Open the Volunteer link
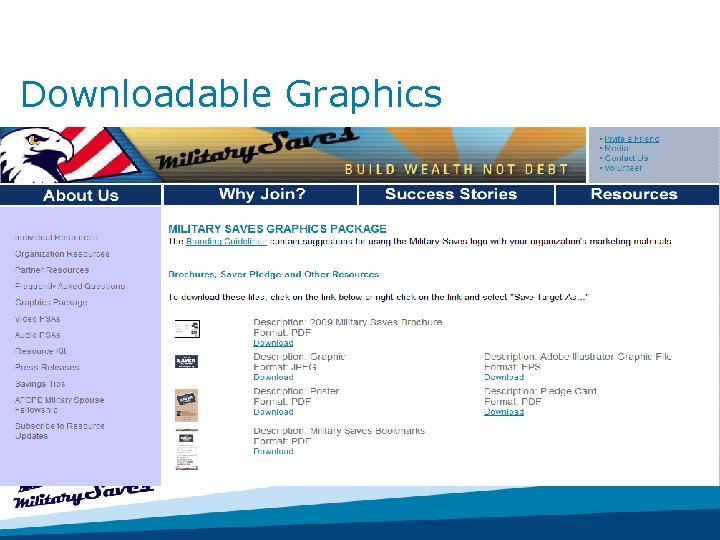This screenshot has height=540, width=720. (623, 168)
